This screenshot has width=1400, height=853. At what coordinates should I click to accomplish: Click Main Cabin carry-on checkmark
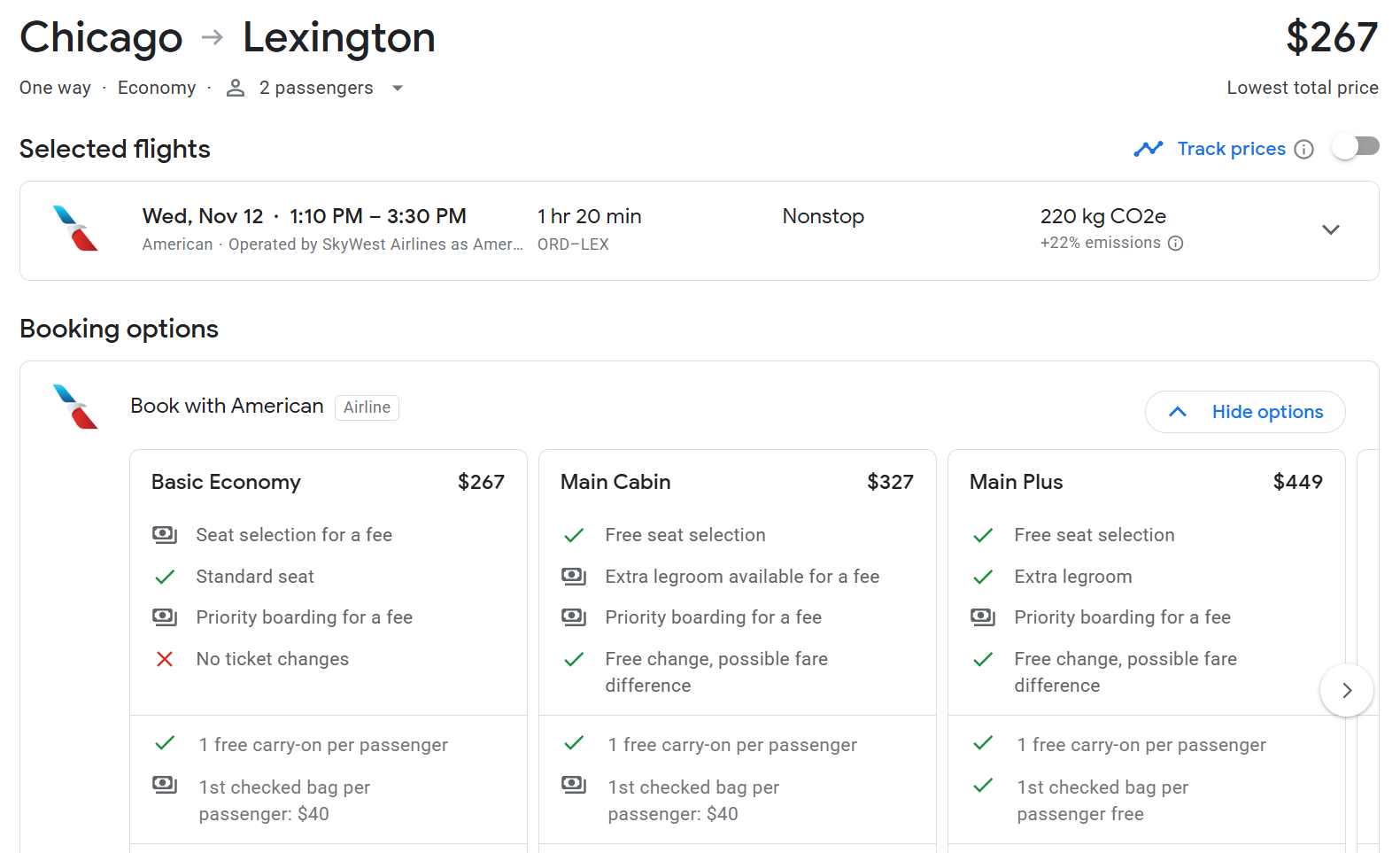pos(574,743)
